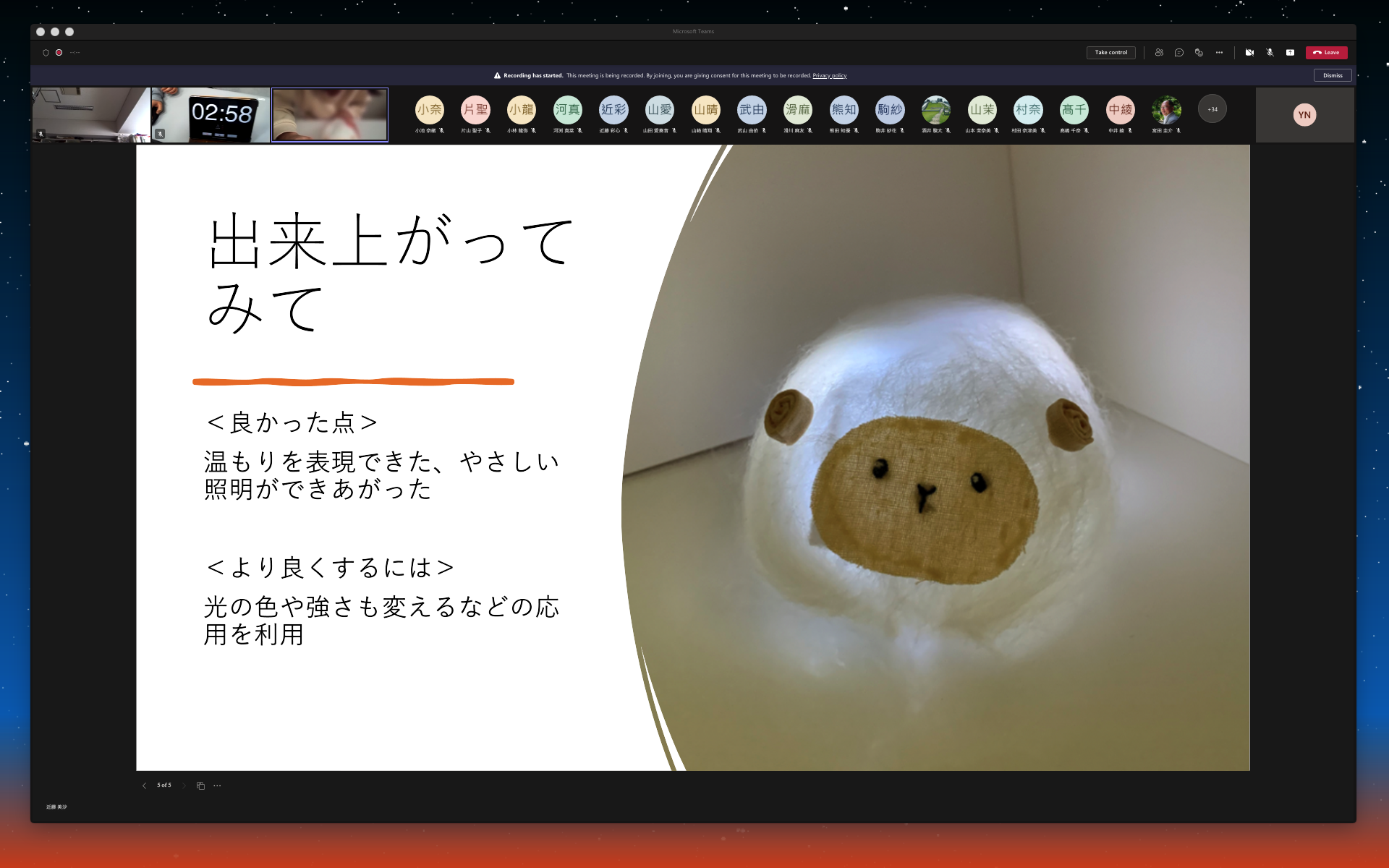Image resolution: width=1389 pixels, height=868 pixels.
Task: Open the meeting chat icon
Action: 1179,53
